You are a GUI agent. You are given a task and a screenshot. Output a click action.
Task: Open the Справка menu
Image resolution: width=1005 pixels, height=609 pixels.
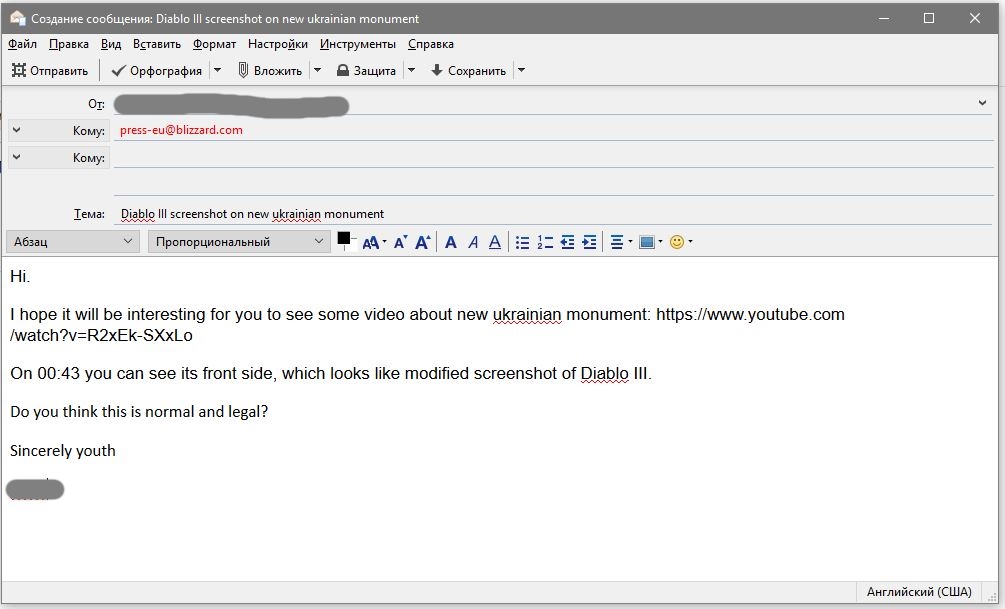tap(431, 44)
